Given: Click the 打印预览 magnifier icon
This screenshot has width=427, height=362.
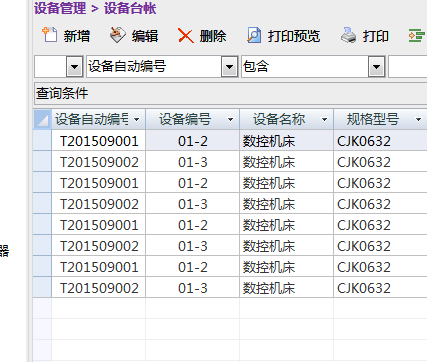Looking at the screenshot, I should pyautogui.click(x=254, y=35).
